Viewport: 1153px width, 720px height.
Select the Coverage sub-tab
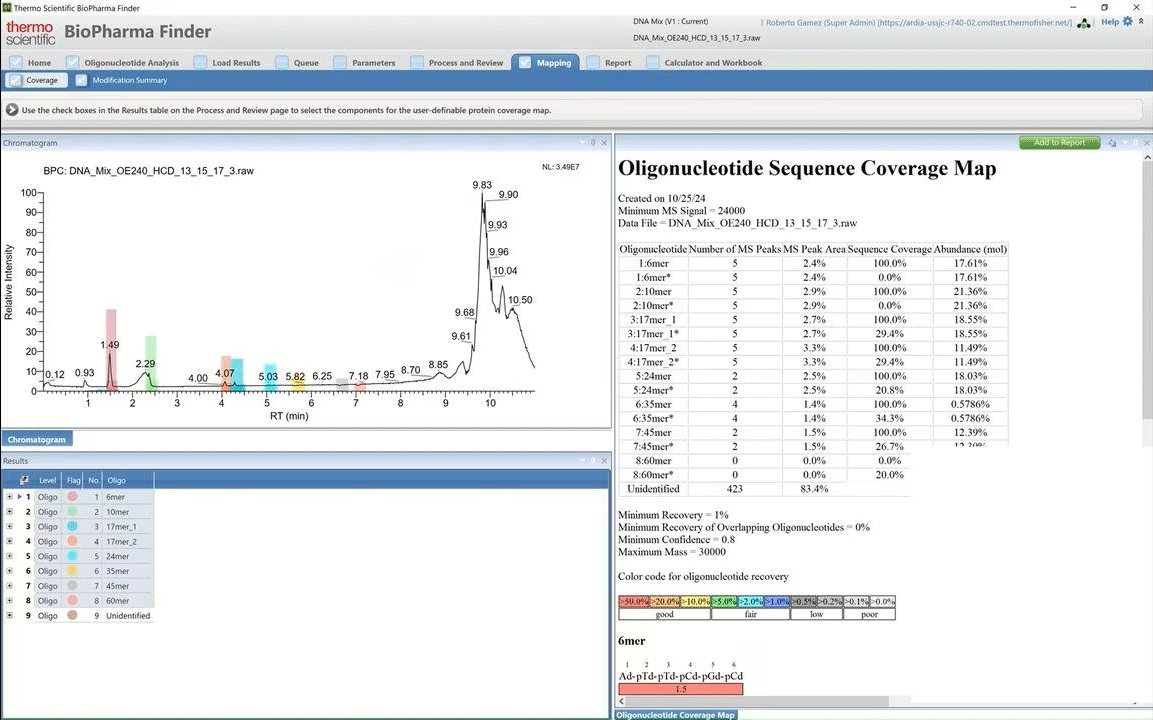click(36, 80)
